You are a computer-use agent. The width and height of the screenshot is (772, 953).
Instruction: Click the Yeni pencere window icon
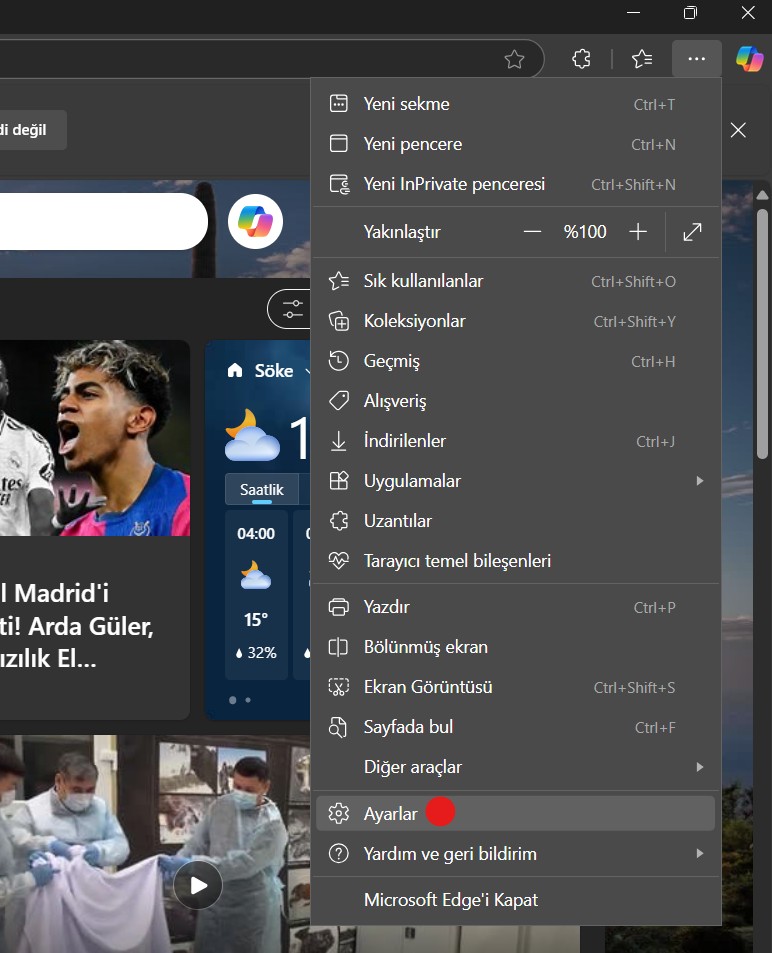(339, 143)
